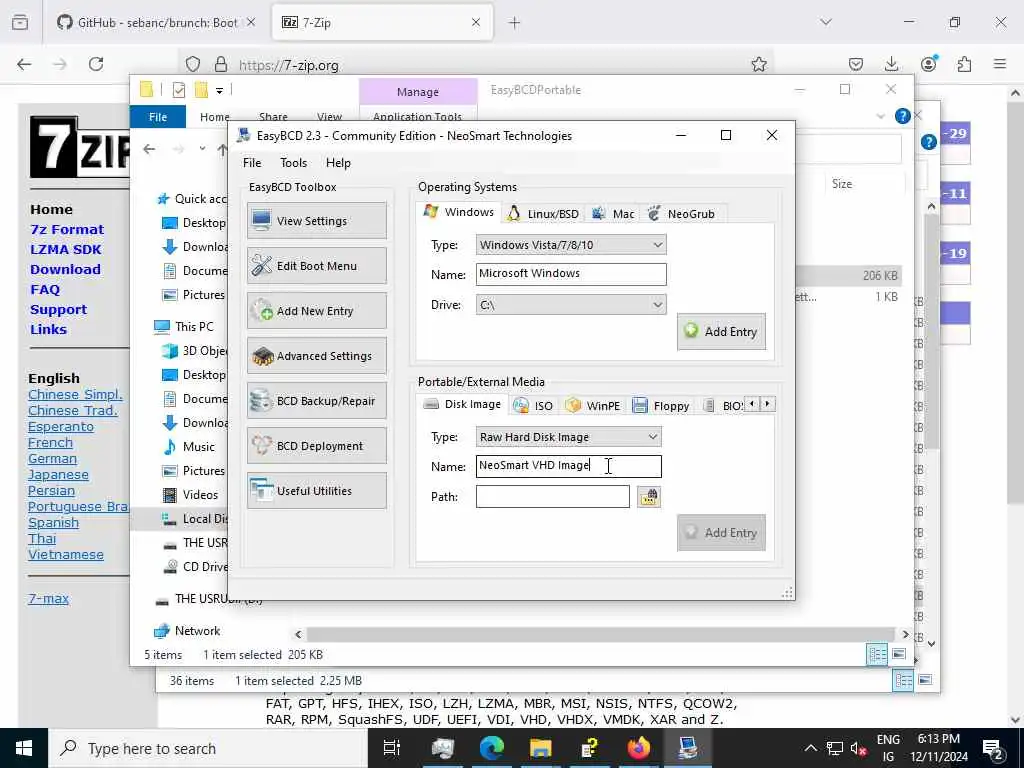
Task: Select the Floppy tab
Action: [661, 406]
